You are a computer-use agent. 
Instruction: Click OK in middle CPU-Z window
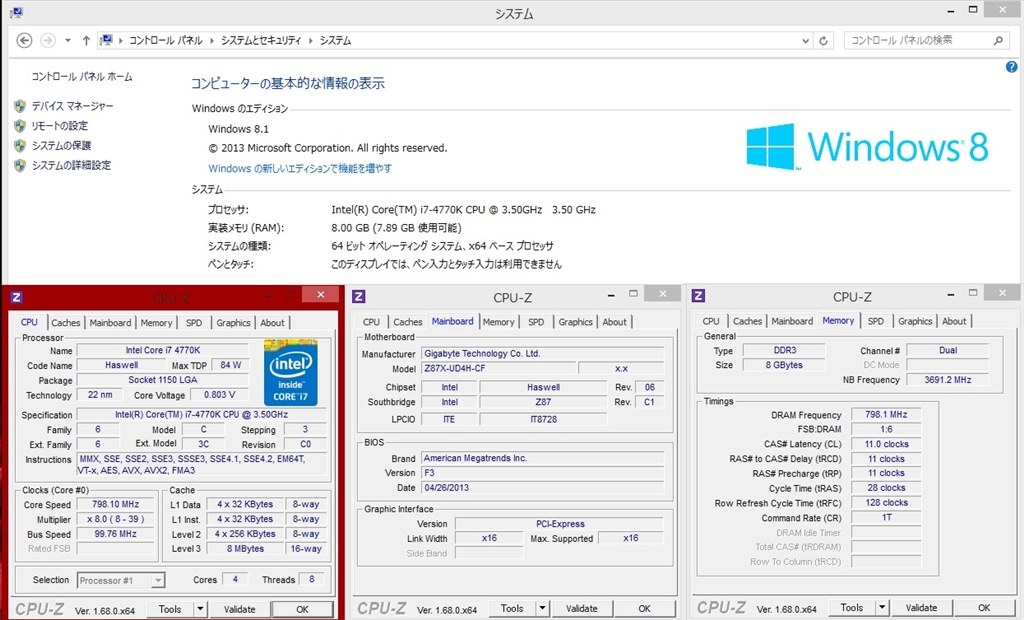click(x=645, y=608)
